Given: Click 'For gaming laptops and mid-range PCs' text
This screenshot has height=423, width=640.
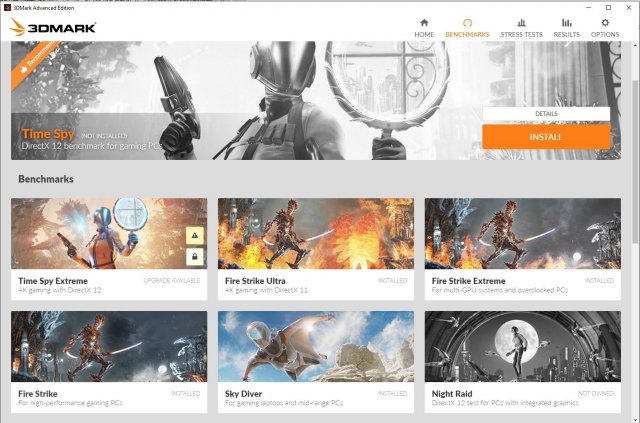Looking at the screenshot, I should 284,403.
